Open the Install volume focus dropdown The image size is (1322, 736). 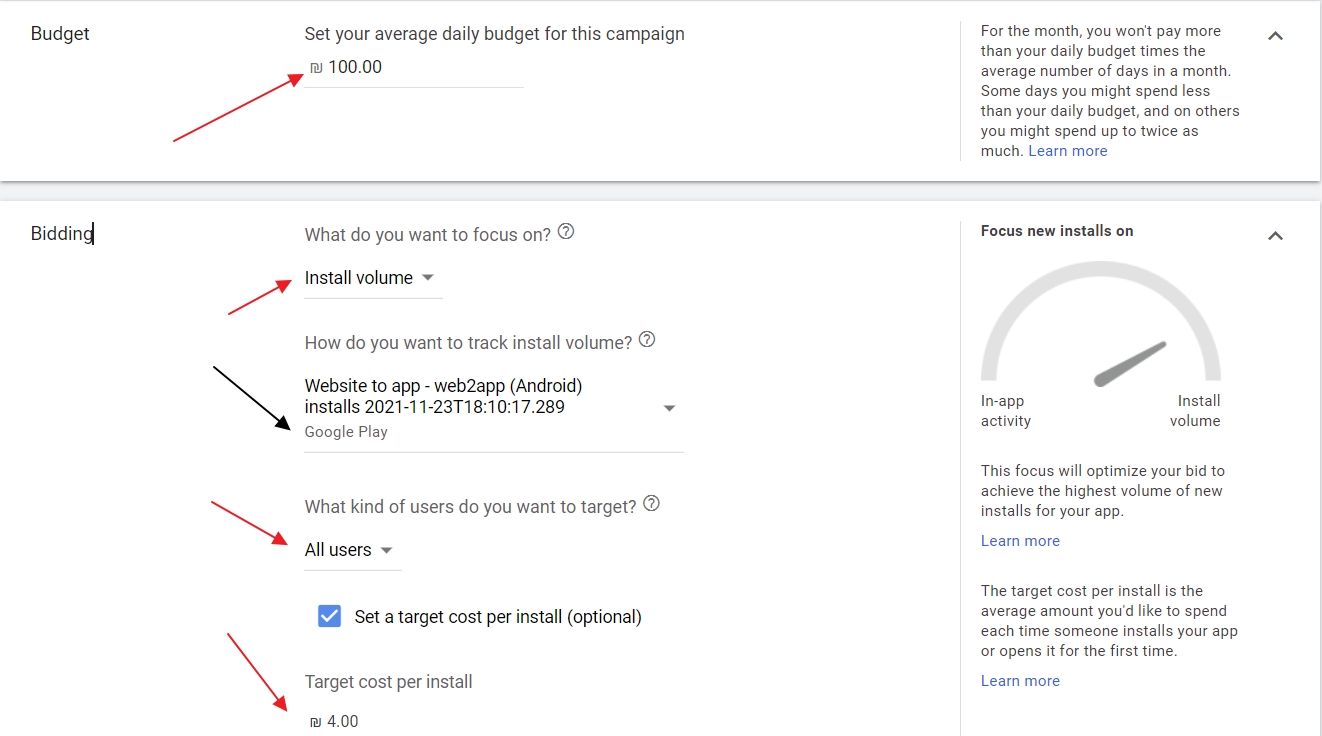370,278
